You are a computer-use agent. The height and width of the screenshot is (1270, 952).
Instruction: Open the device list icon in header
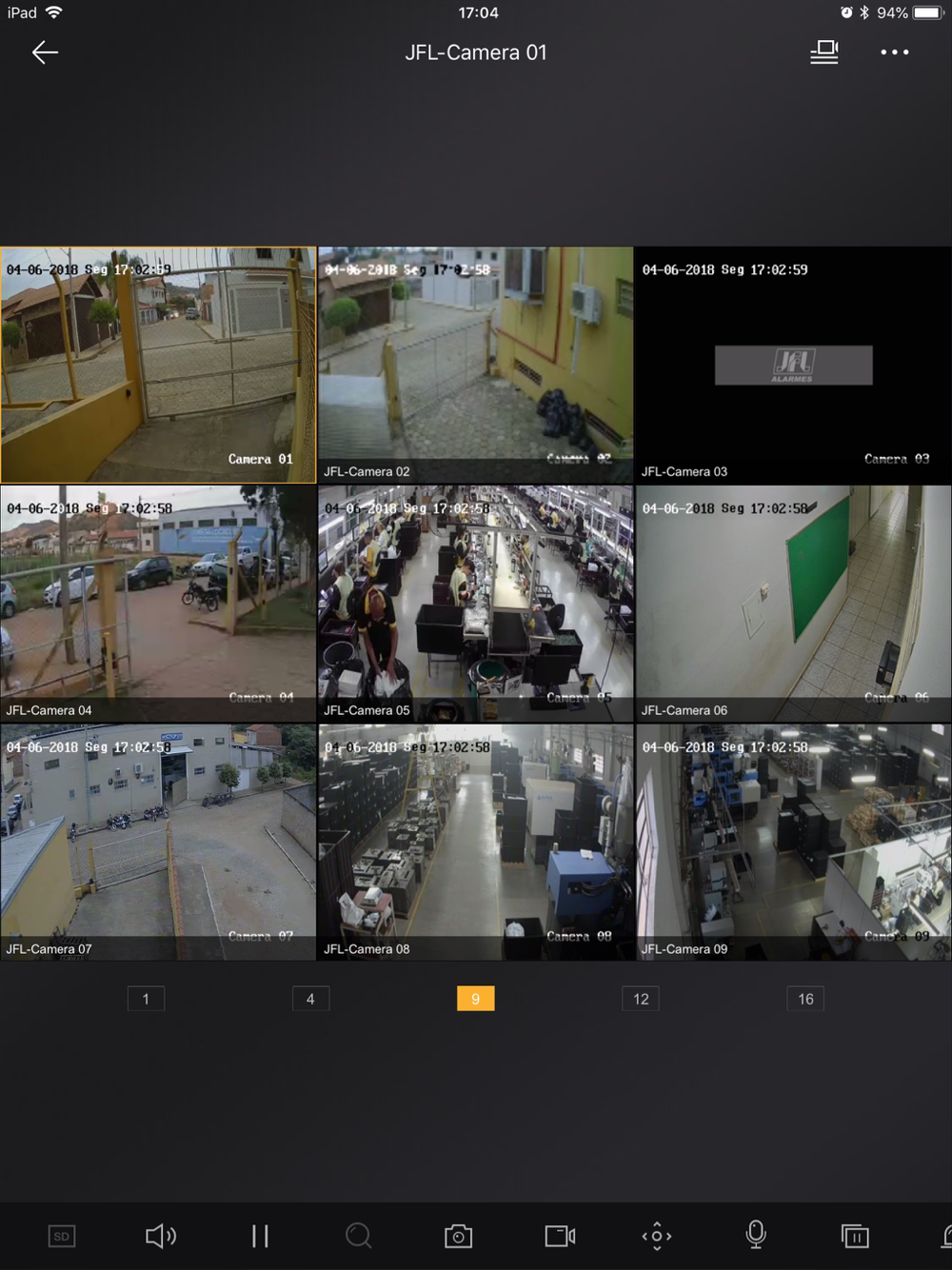coord(824,52)
